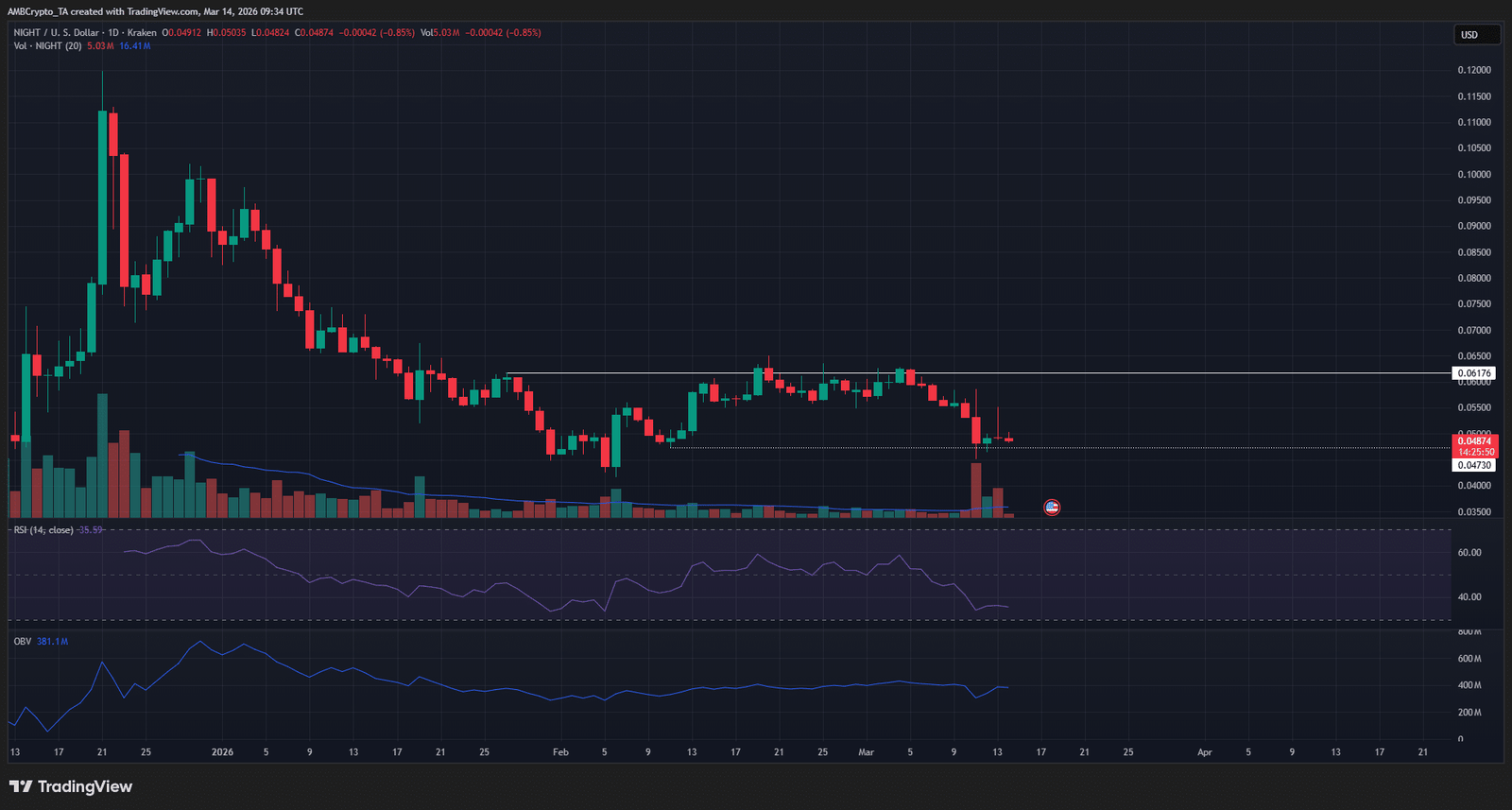Click the Apr label on time axis
The image size is (1512, 810).
(x=1205, y=752)
